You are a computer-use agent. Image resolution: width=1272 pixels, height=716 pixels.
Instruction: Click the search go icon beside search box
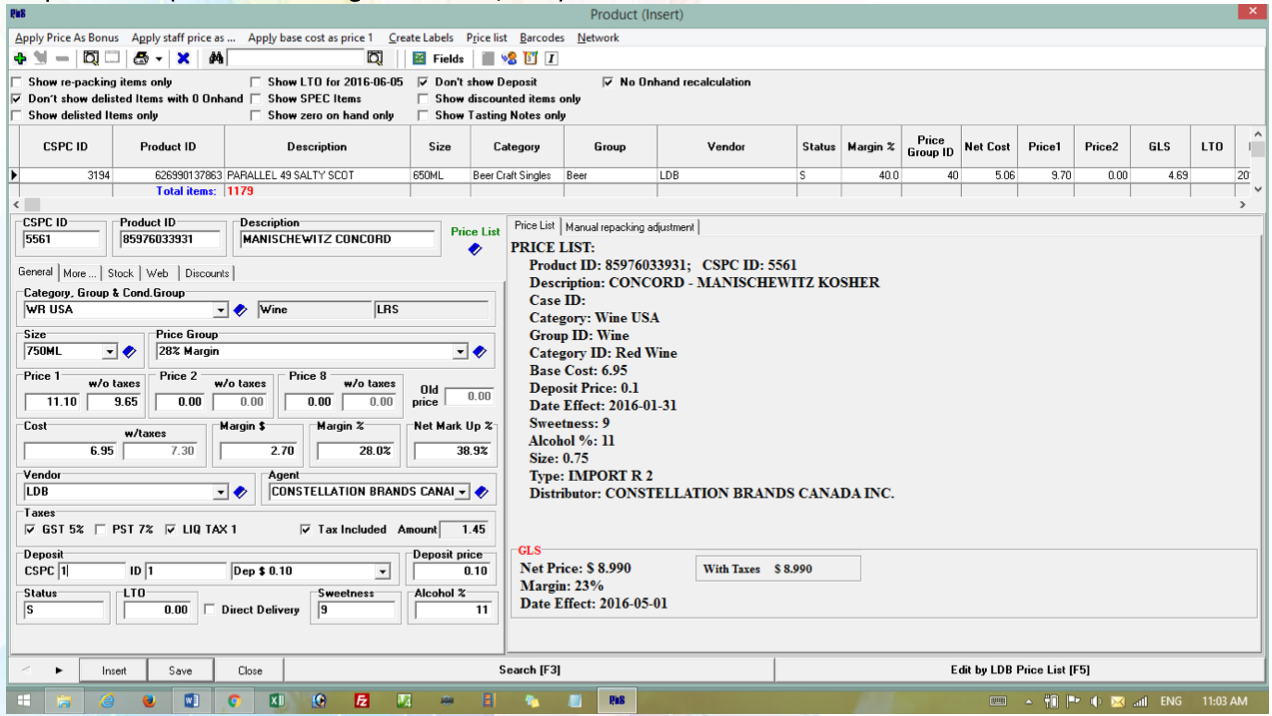coord(374,59)
